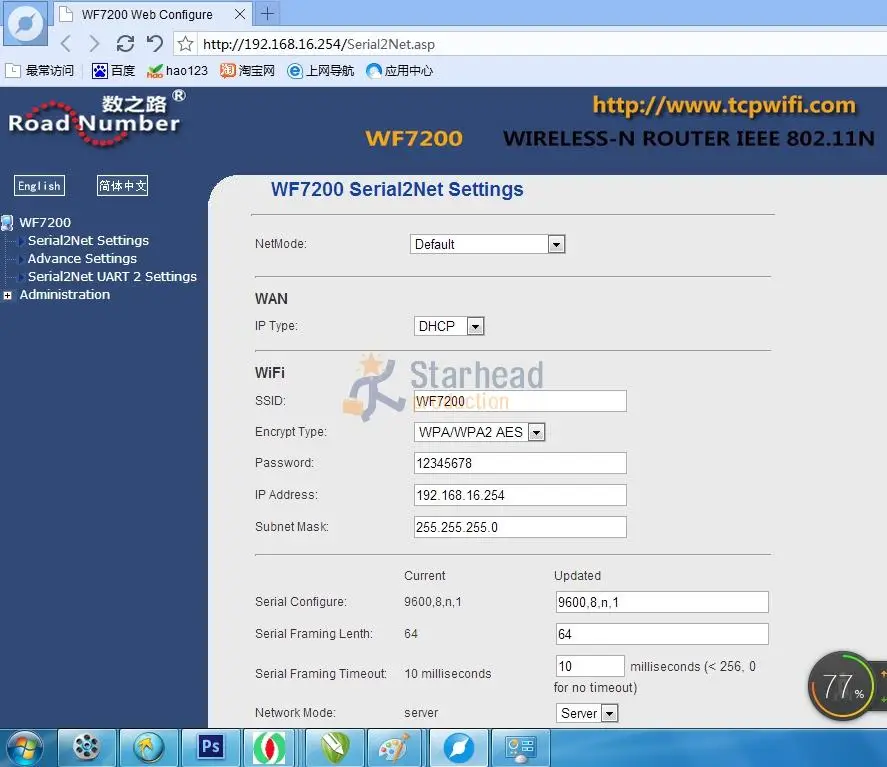Open the paint palette taskbar app

click(394, 748)
